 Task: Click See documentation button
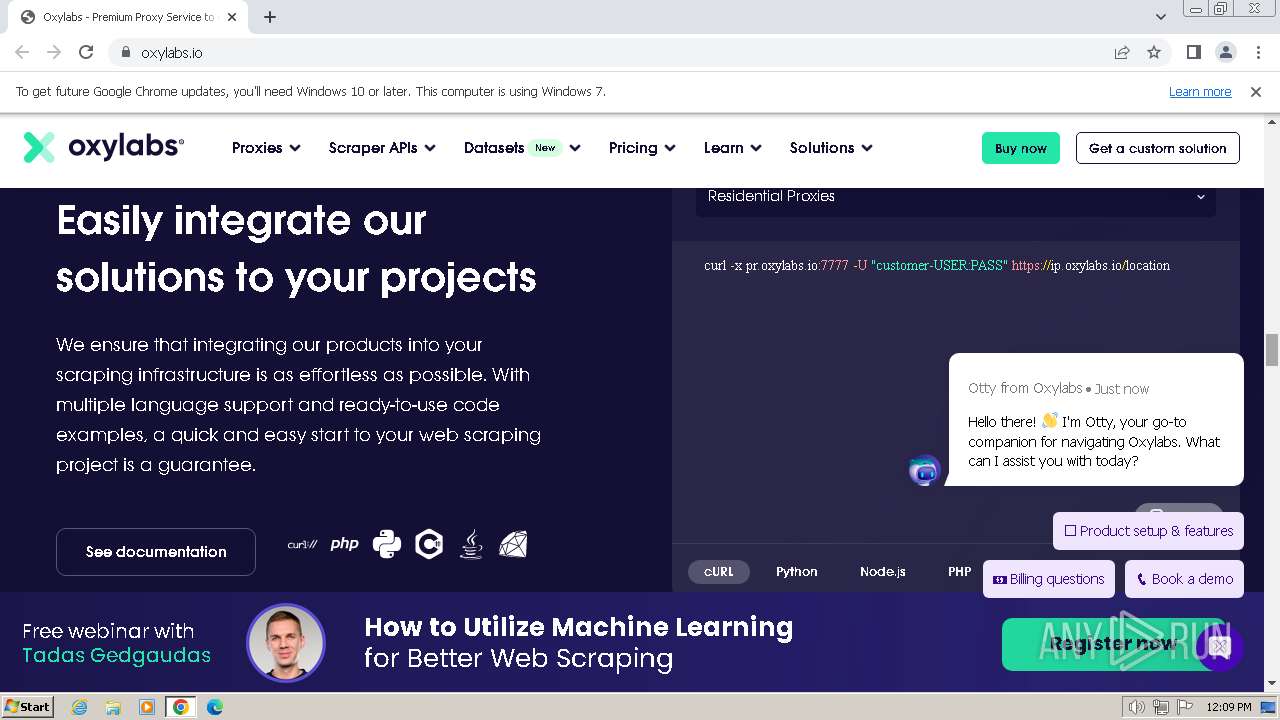[x=156, y=552]
